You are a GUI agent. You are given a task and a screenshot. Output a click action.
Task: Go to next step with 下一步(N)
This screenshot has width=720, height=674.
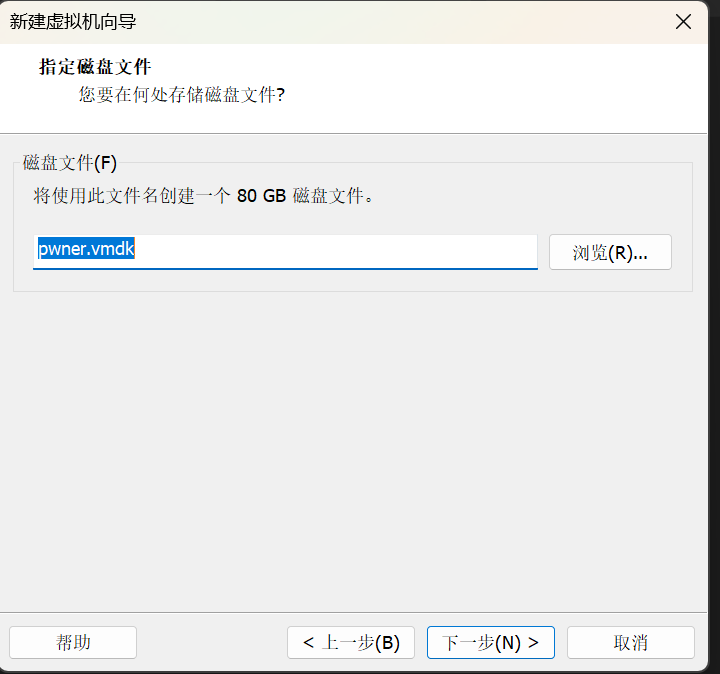coord(490,642)
